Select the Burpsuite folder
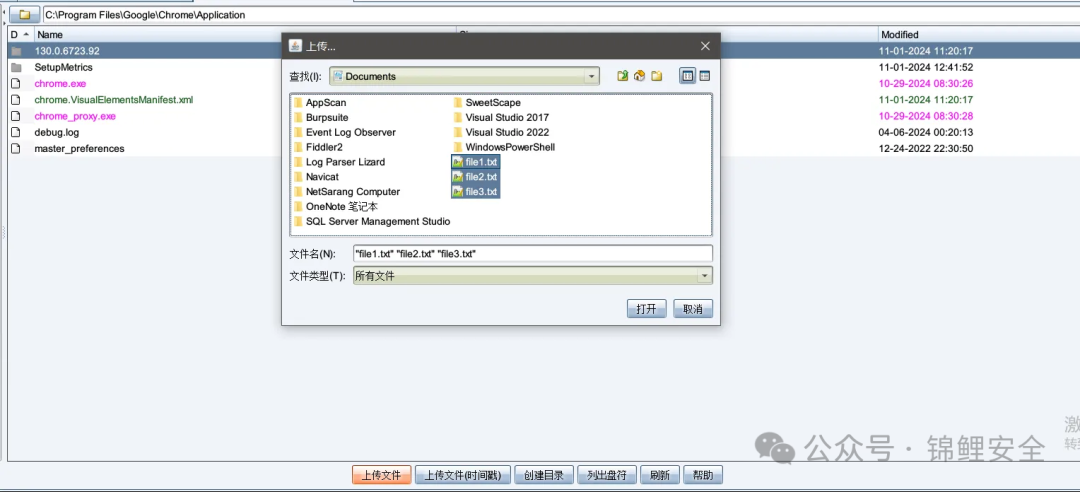This screenshot has height=492, width=1080. [321, 118]
